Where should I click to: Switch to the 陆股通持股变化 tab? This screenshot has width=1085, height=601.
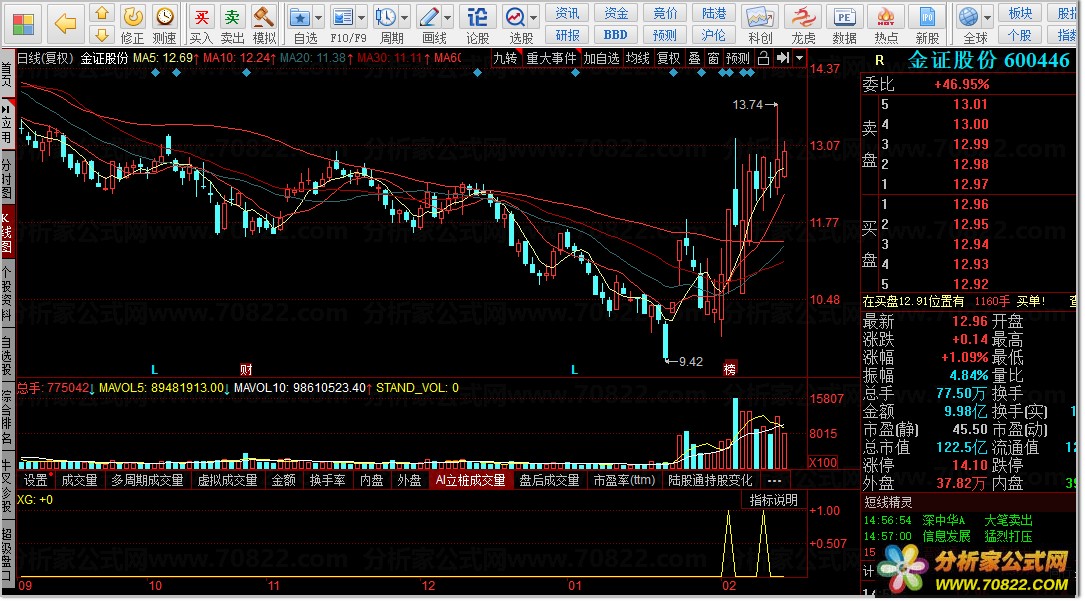(x=710, y=480)
